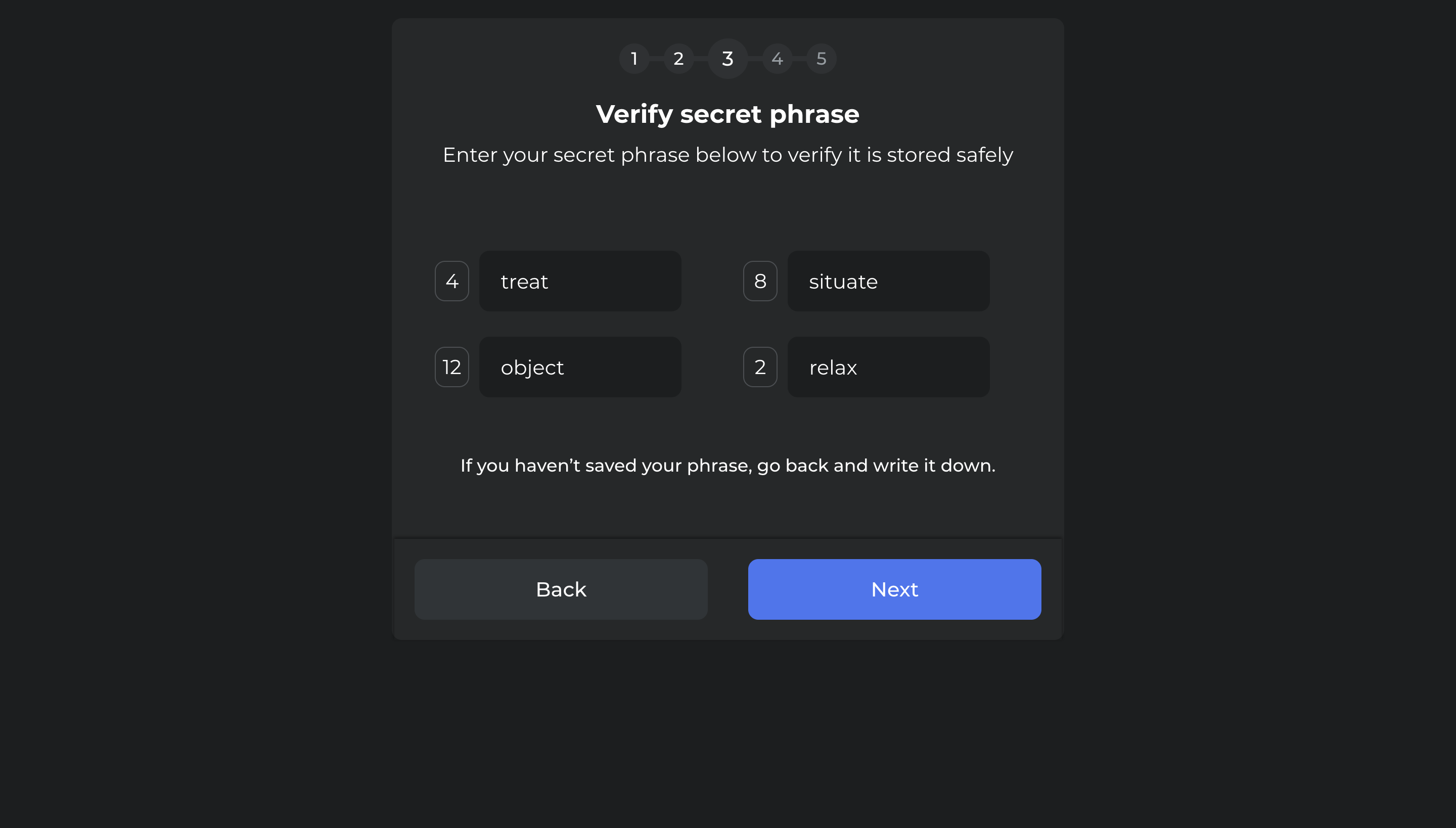Screen dimensions: 1456x828
Task: Continue with the blue Next button
Action: click(x=894, y=589)
